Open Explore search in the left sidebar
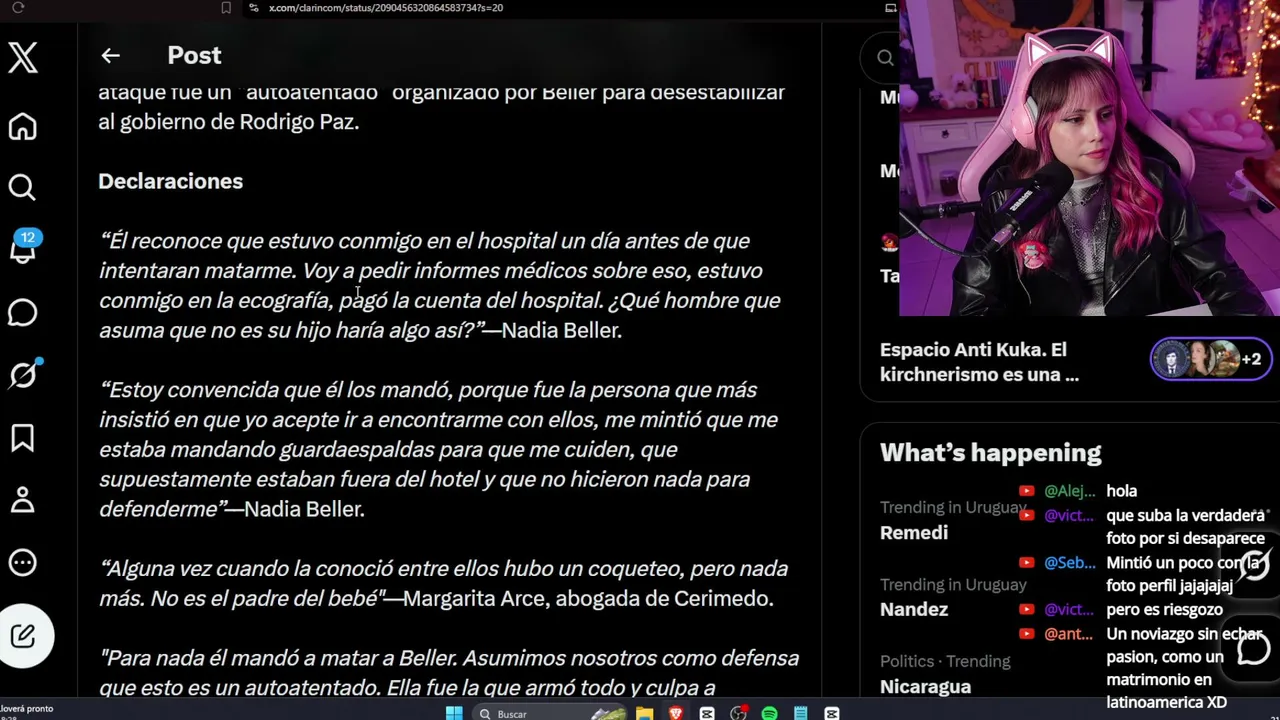The image size is (1280, 720). [22, 187]
